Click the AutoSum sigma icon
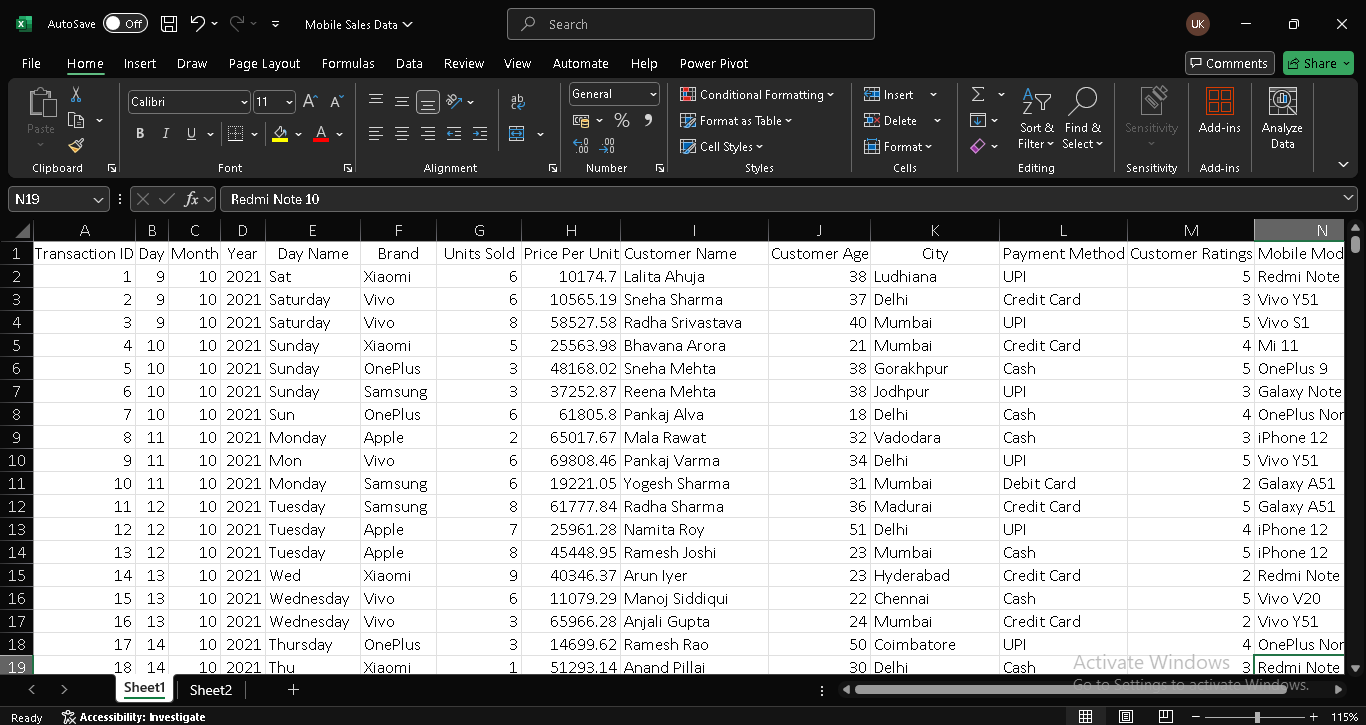1366x725 pixels. click(x=977, y=94)
